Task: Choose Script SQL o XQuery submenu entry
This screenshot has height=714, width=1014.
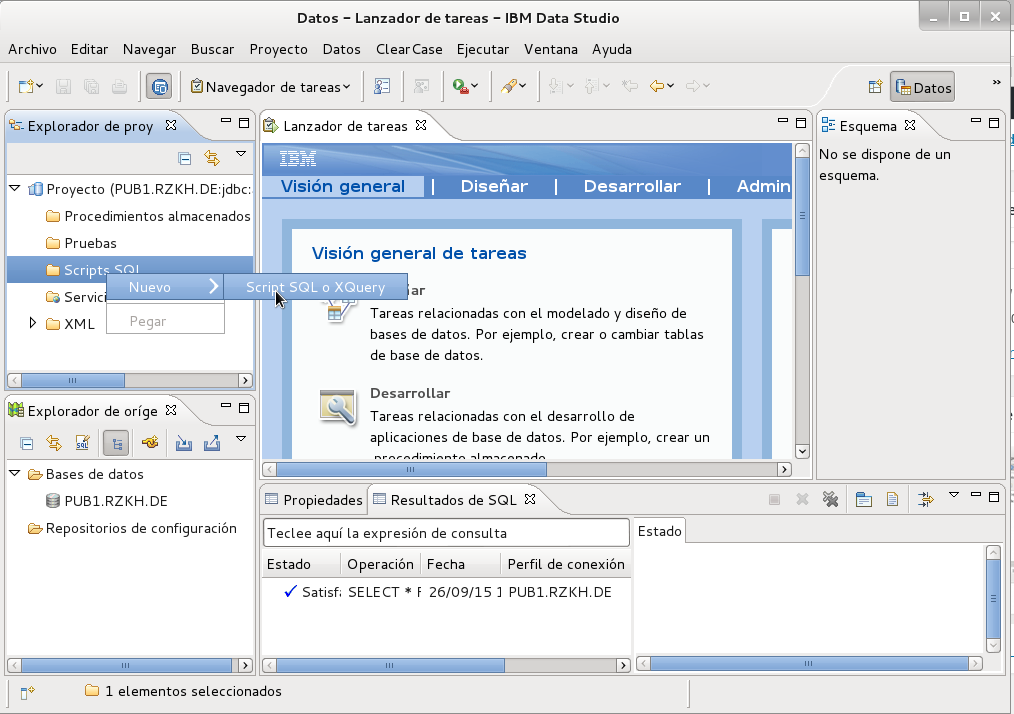Action: tap(316, 287)
